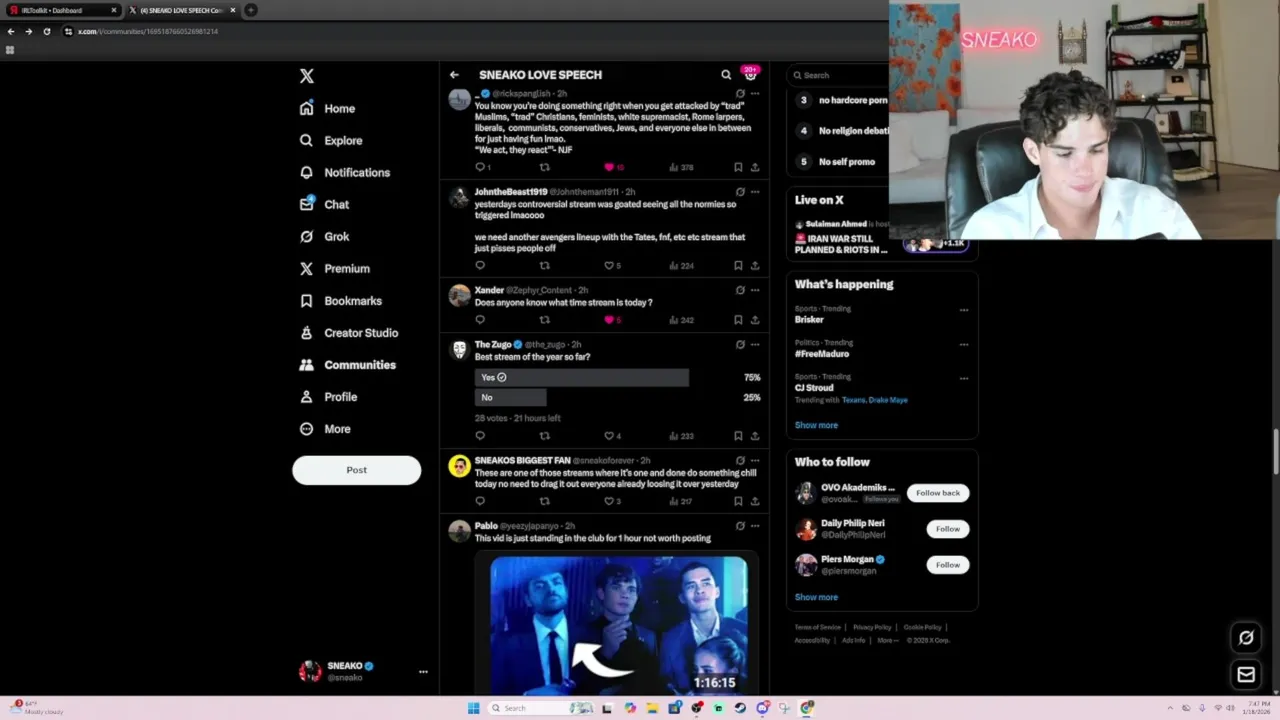The height and width of the screenshot is (720, 1280).
Task: Share SNEAKOS BIGGEST FAN's post
Action: (755, 501)
